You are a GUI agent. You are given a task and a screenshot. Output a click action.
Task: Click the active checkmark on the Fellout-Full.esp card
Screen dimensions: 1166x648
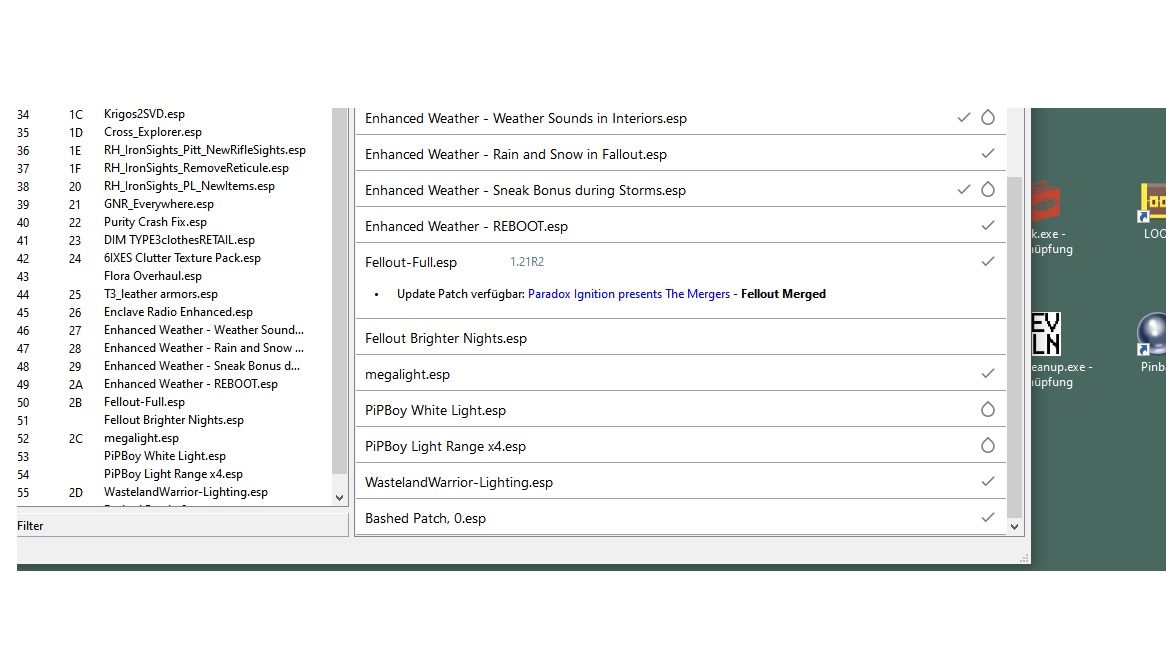(x=988, y=262)
